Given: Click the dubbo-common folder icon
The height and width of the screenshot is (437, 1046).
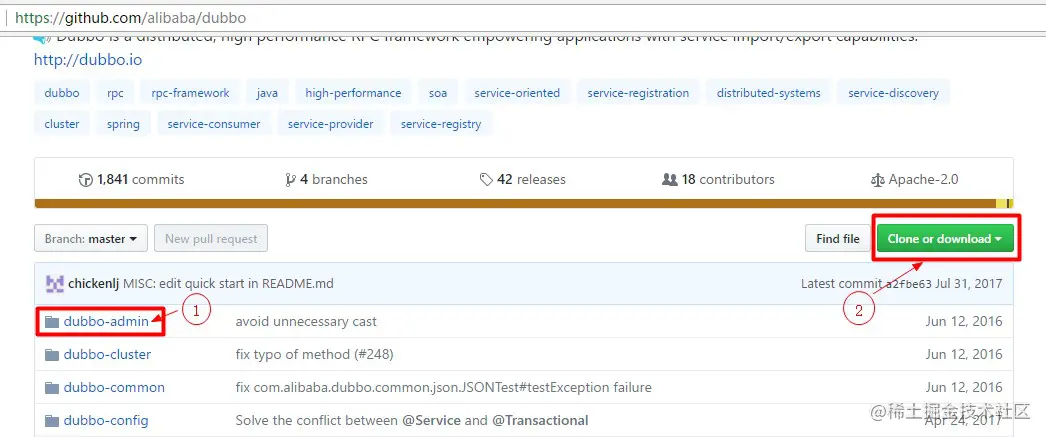Looking at the screenshot, I should point(52,388).
